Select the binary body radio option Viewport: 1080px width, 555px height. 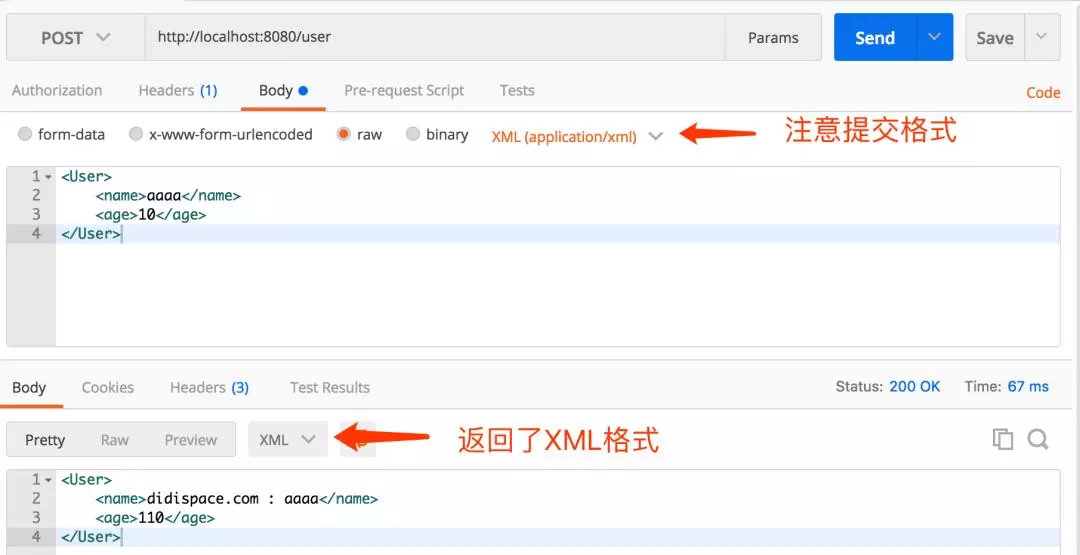coord(413,134)
